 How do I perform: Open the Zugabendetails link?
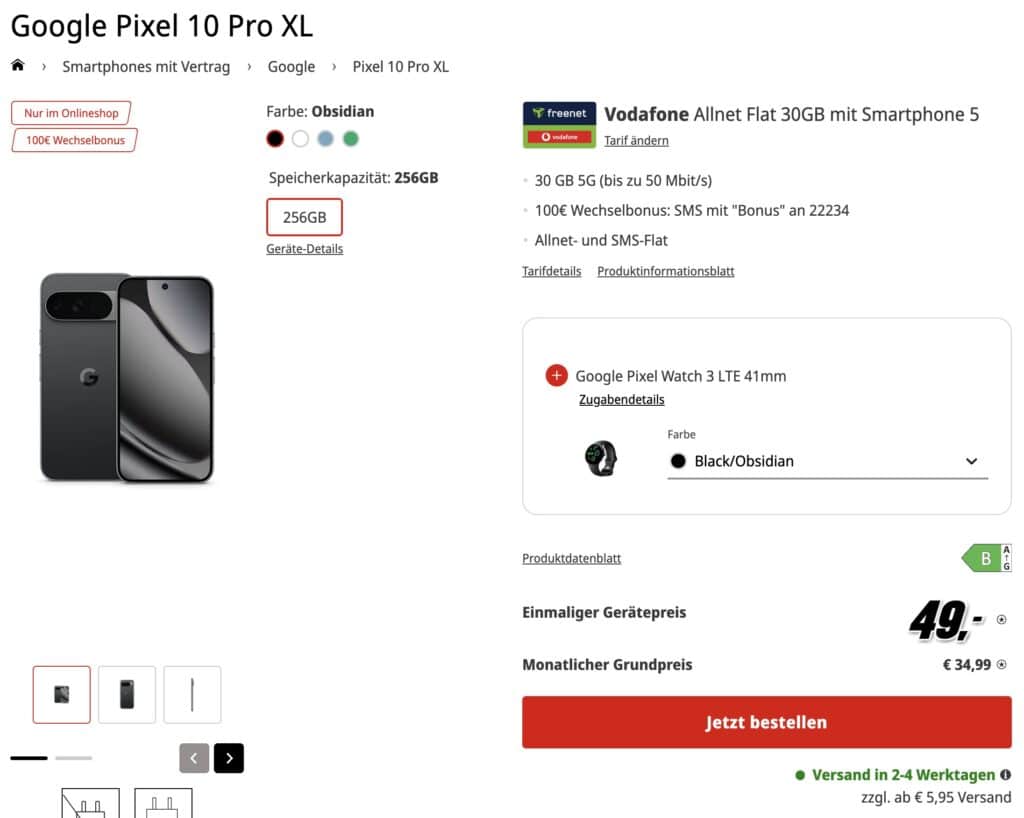pos(621,399)
